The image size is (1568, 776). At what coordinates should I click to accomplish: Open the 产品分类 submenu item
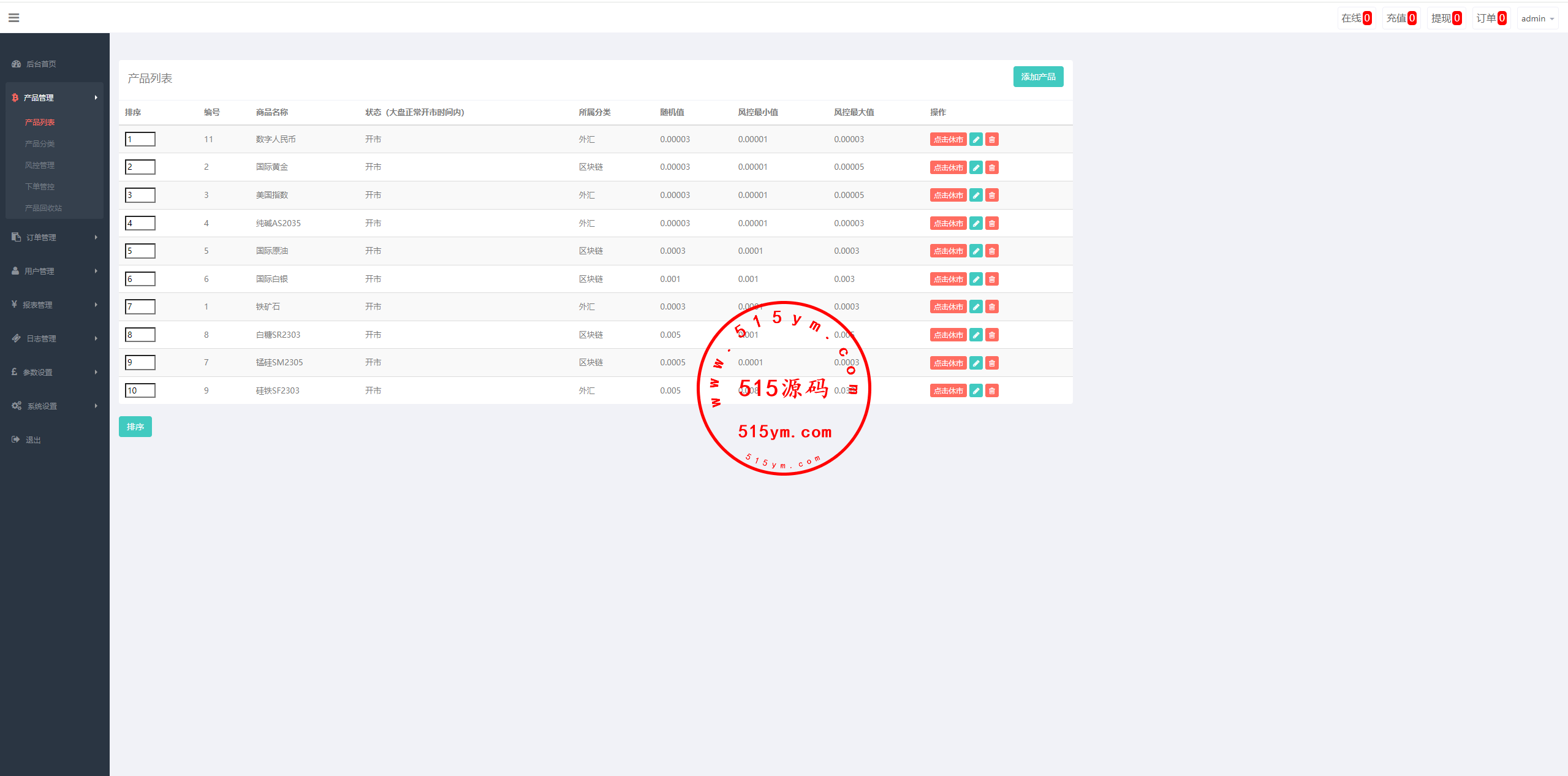pyautogui.click(x=40, y=144)
